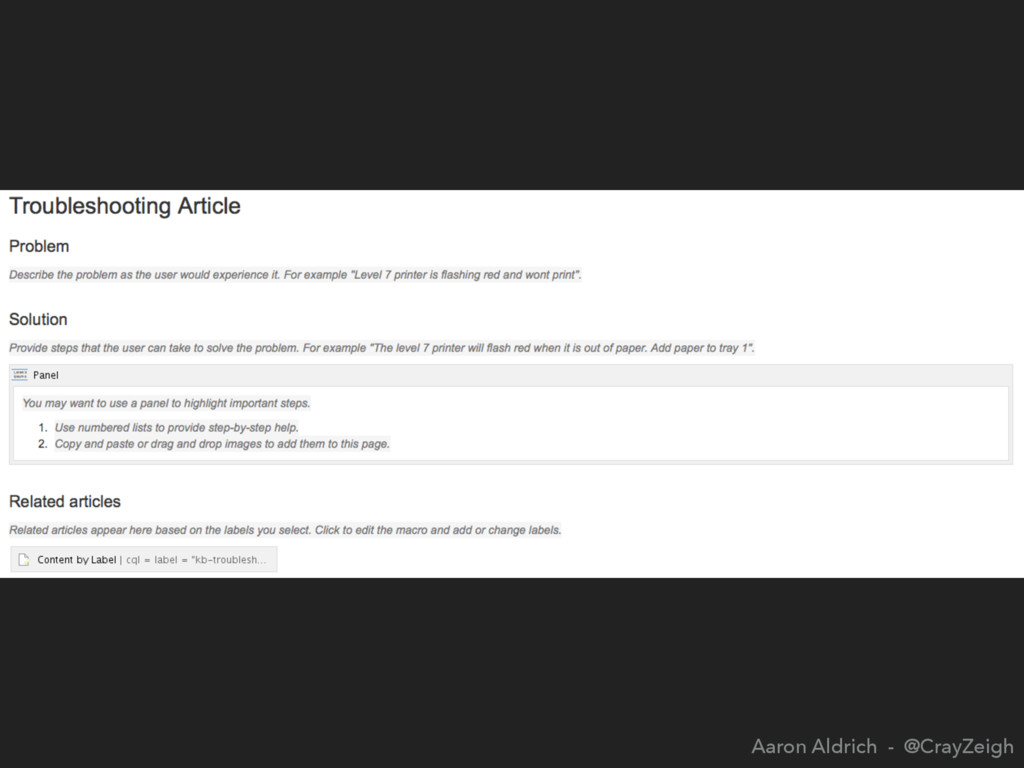Open the Content by Label macro
Screen dimensions: 1024x768
pyautogui.click(x=144, y=560)
